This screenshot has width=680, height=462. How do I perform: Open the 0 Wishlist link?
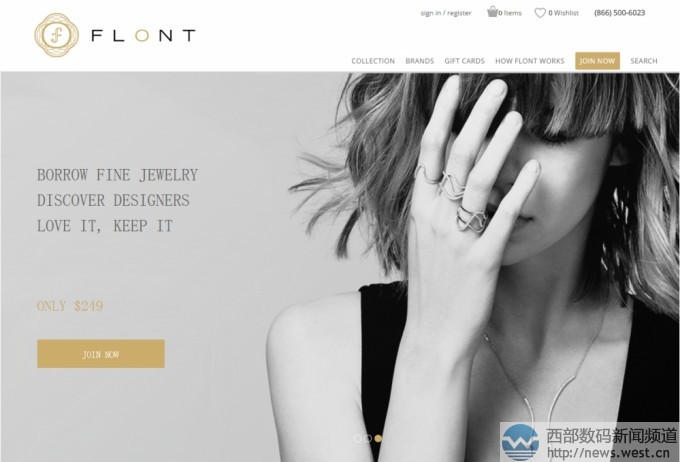coord(563,13)
